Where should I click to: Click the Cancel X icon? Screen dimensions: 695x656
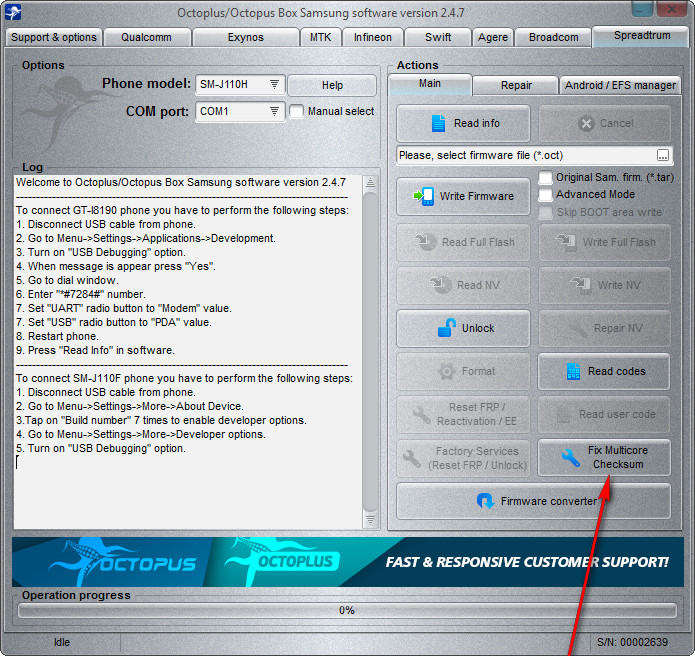586,124
